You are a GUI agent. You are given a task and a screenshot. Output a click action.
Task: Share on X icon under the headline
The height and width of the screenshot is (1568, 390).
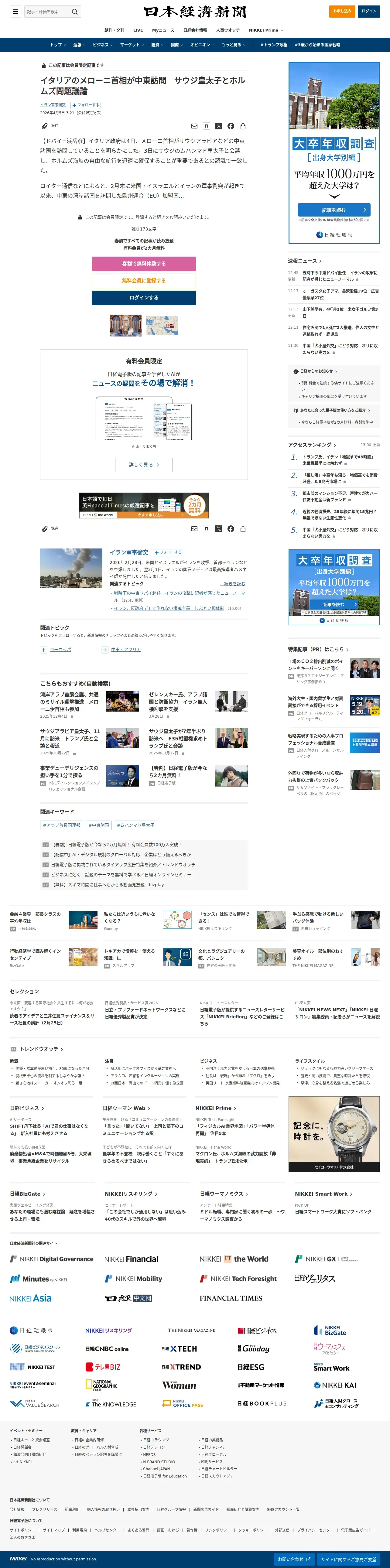tap(219, 126)
